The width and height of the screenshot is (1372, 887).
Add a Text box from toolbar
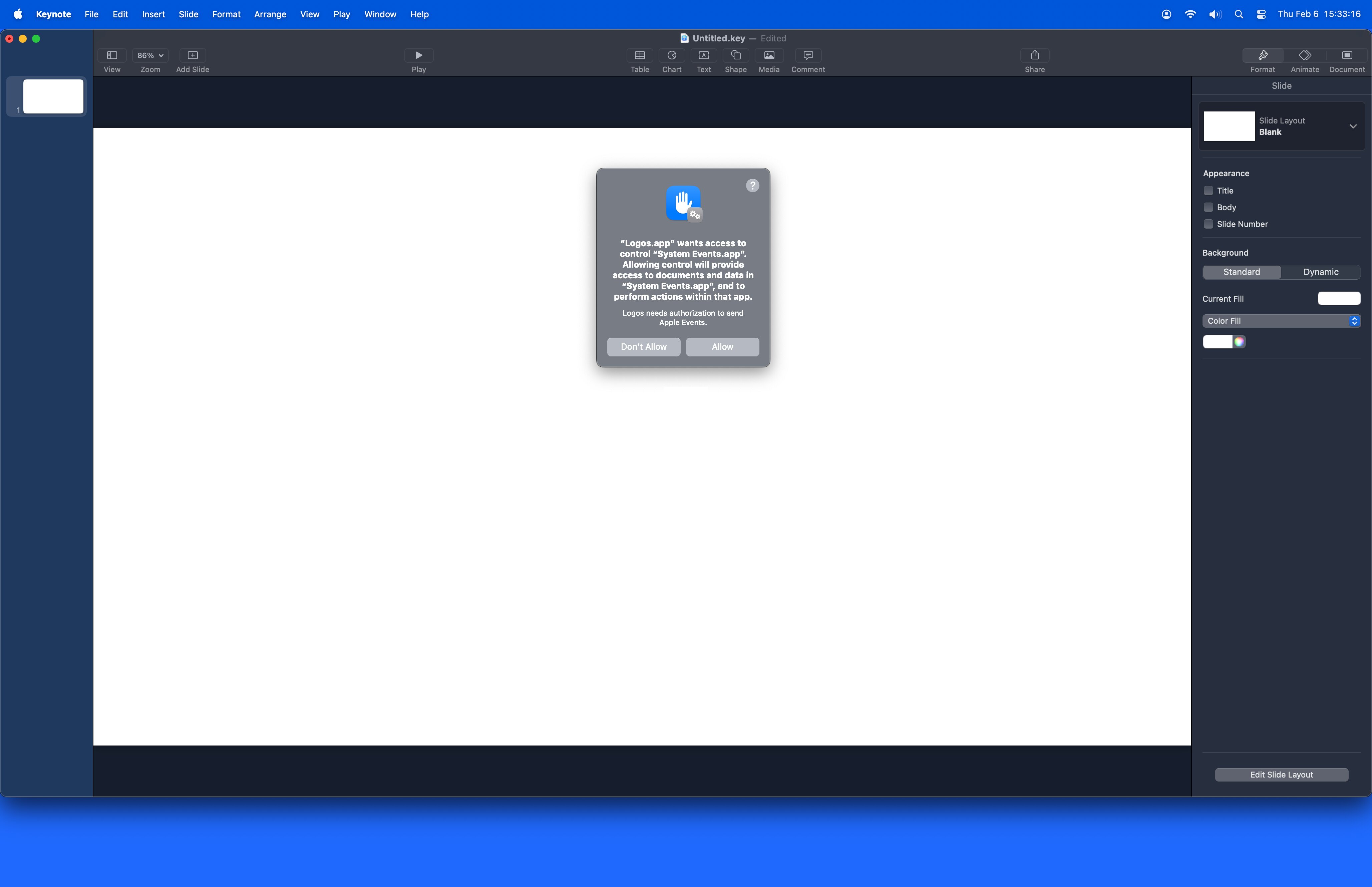[704, 55]
